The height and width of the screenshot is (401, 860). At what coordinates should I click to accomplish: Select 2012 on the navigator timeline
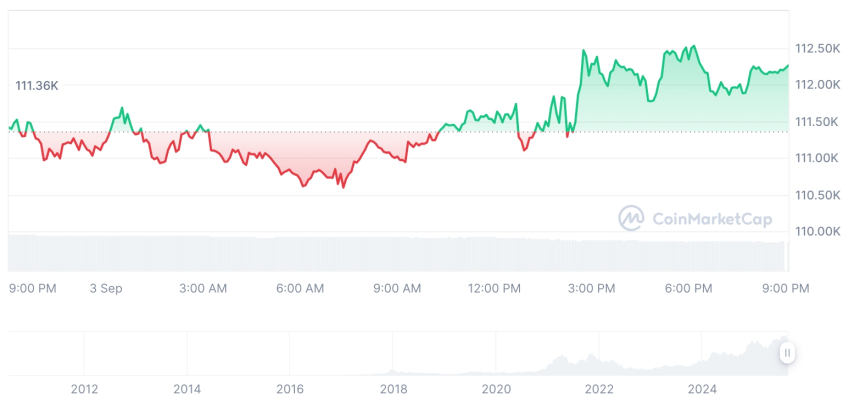(84, 388)
